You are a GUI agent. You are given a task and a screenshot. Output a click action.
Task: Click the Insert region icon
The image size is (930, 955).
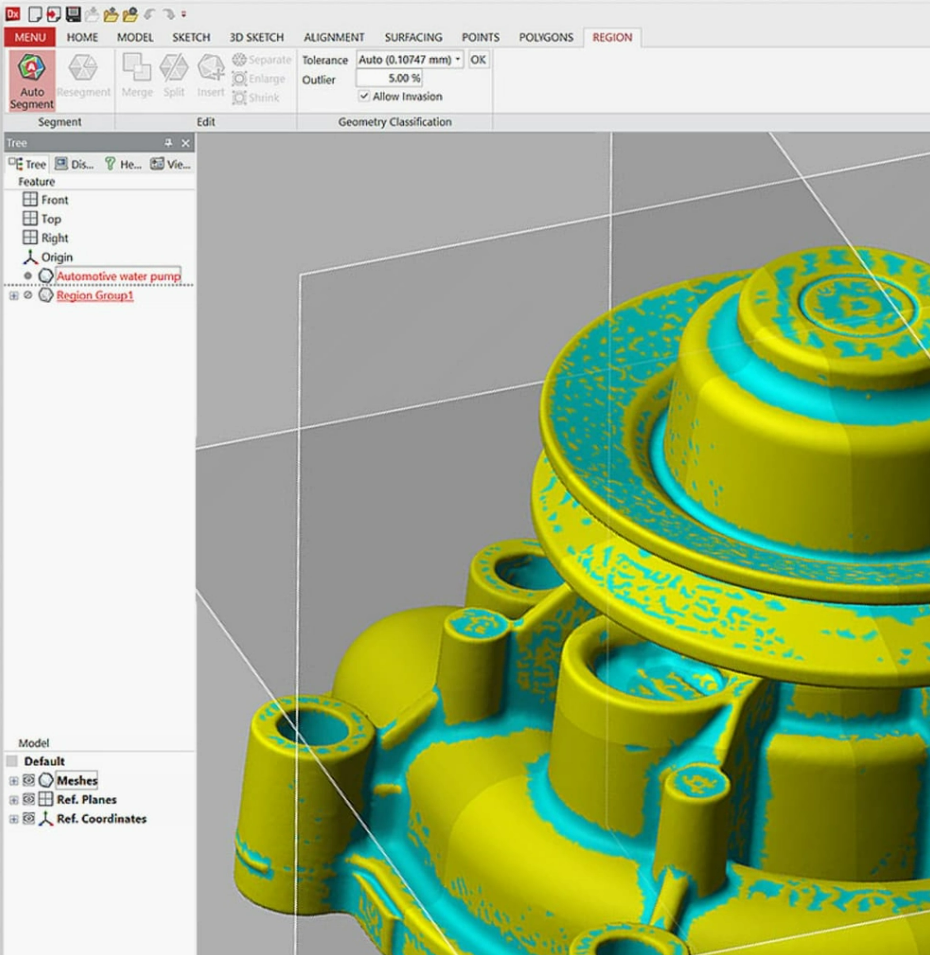[x=211, y=76]
